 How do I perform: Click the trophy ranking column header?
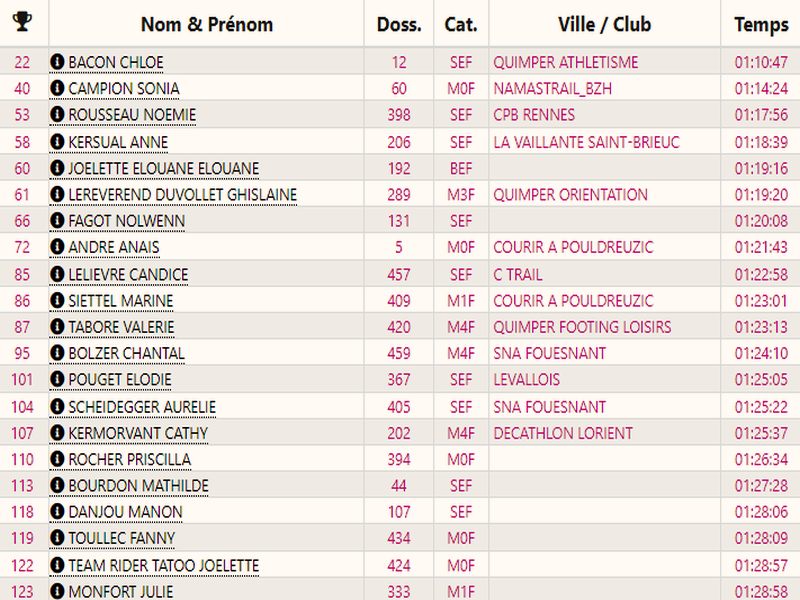coord(22,22)
